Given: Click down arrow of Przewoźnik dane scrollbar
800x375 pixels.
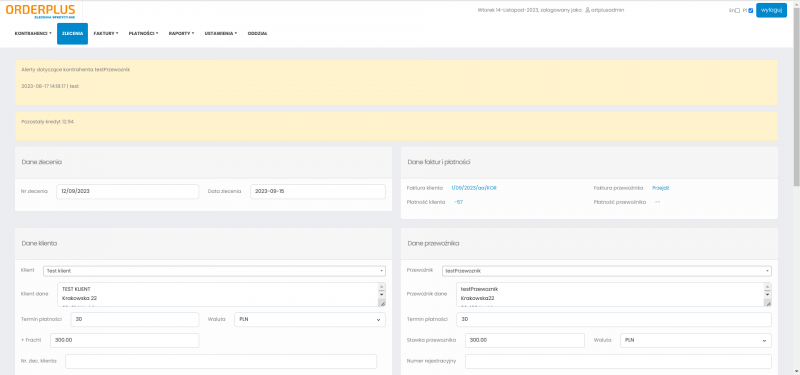Looking at the screenshot, I should tap(767, 294).
